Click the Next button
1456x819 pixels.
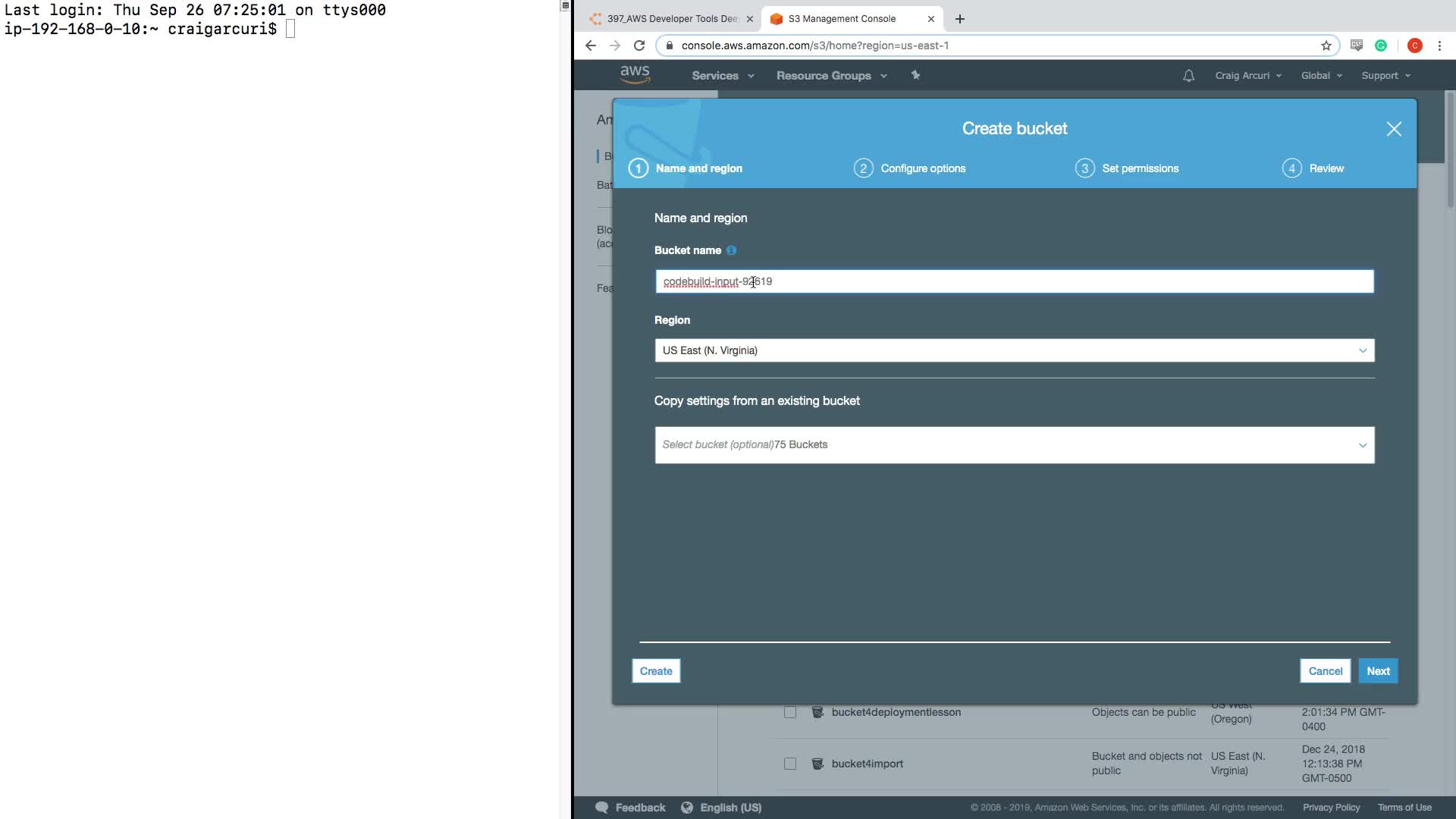[x=1377, y=671]
